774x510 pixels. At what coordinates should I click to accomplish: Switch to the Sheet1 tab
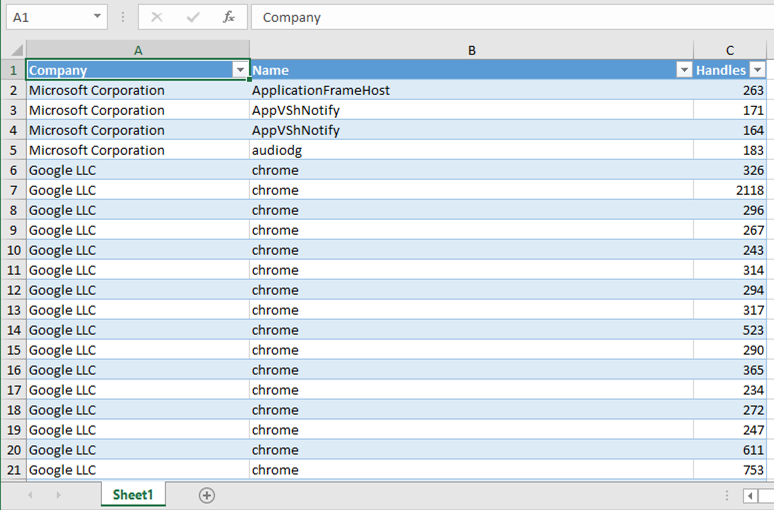pyautogui.click(x=133, y=495)
